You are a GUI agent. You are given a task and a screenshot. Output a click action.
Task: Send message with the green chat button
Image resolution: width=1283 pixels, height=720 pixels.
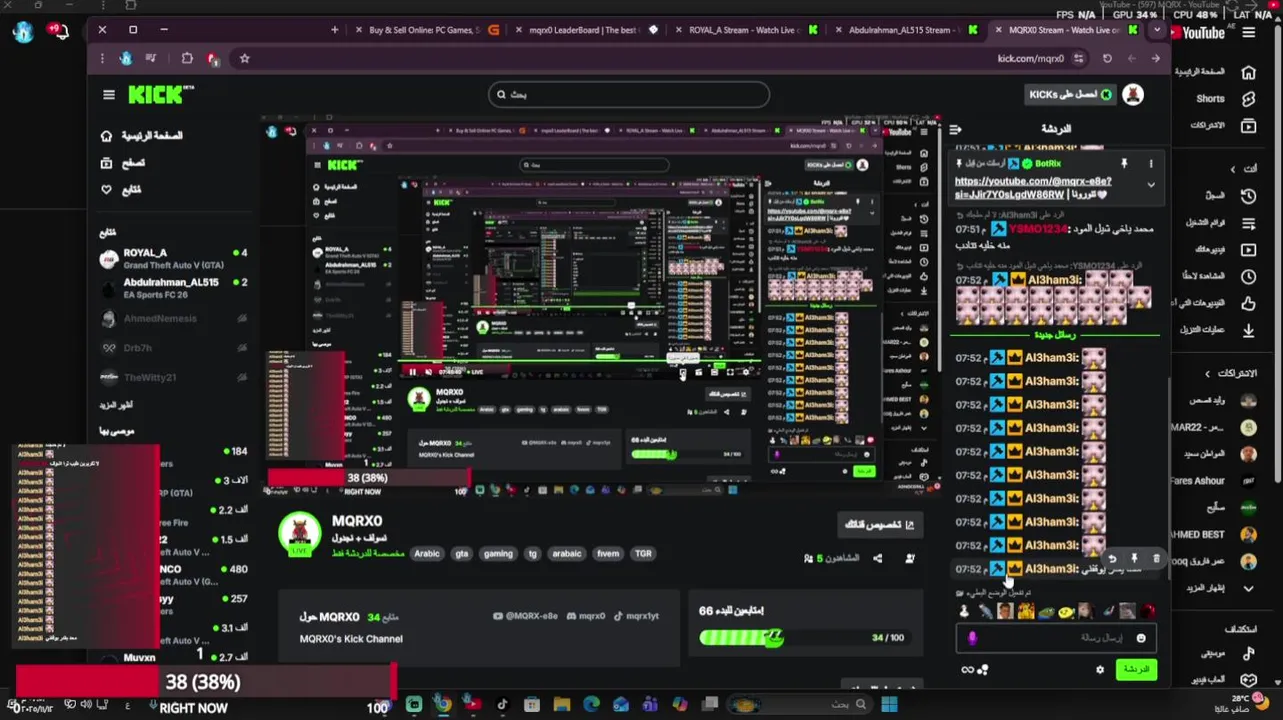[1137, 669]
